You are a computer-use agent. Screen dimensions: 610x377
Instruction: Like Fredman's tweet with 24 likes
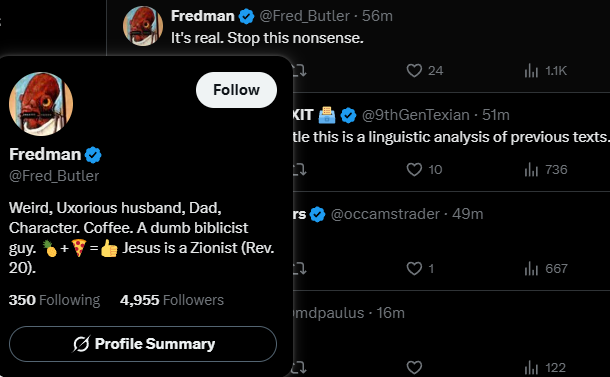click(414, 71)
